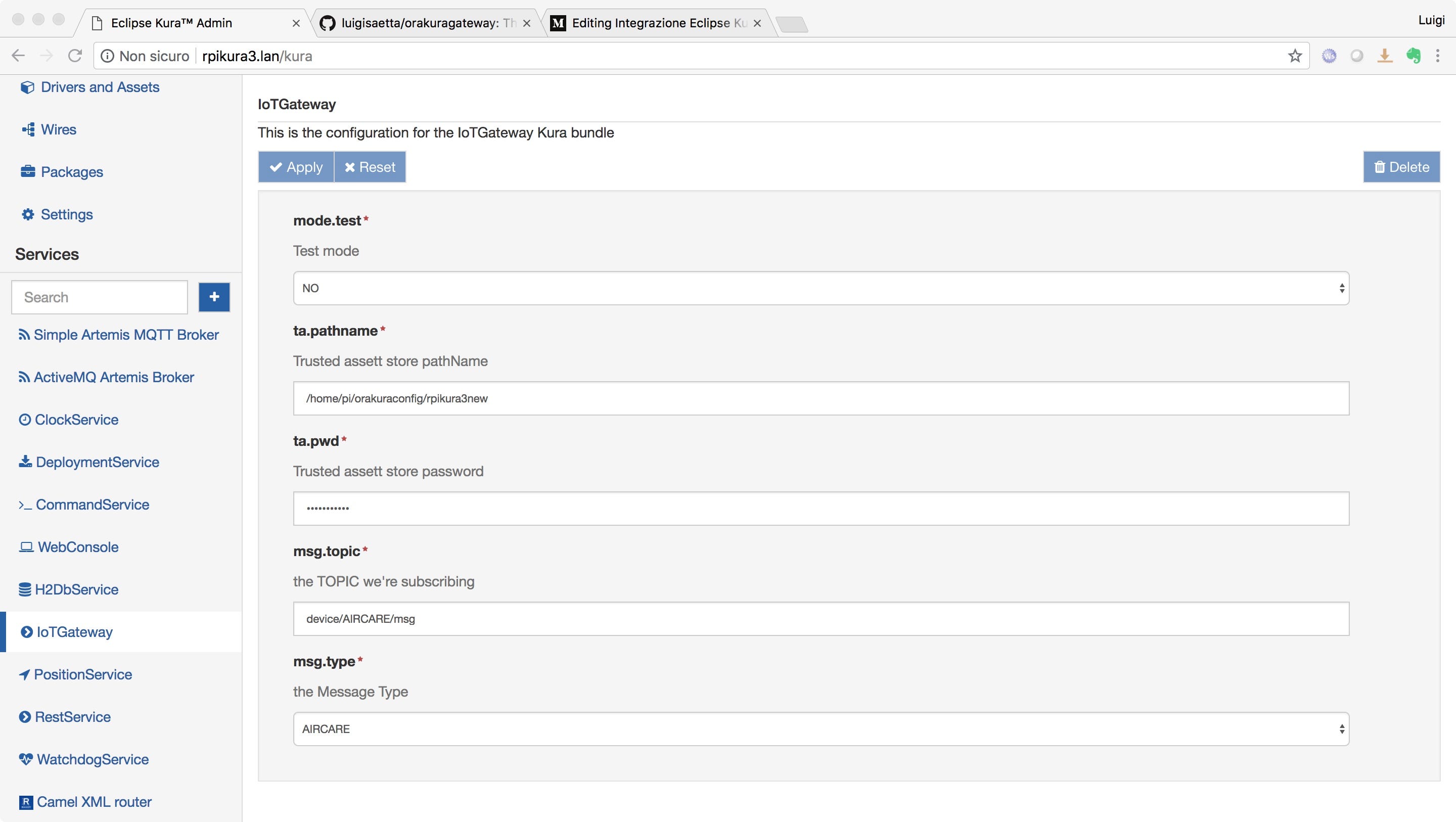This screenshot has width=1456, height=822.
Task: Select PositionService in services list
Action: (82, 674)
